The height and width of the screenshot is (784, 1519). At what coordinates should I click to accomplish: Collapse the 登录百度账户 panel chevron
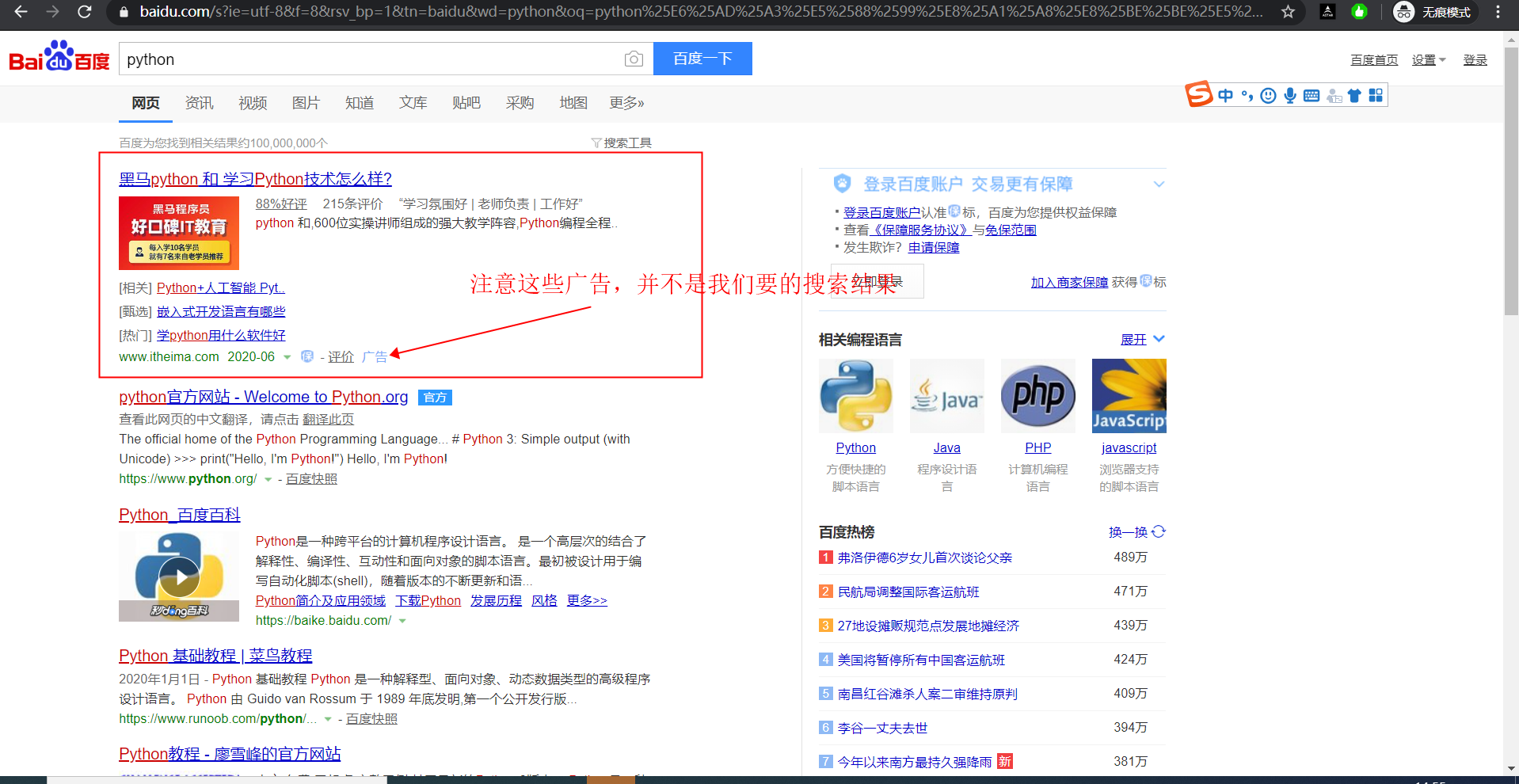pos(1159,184)
